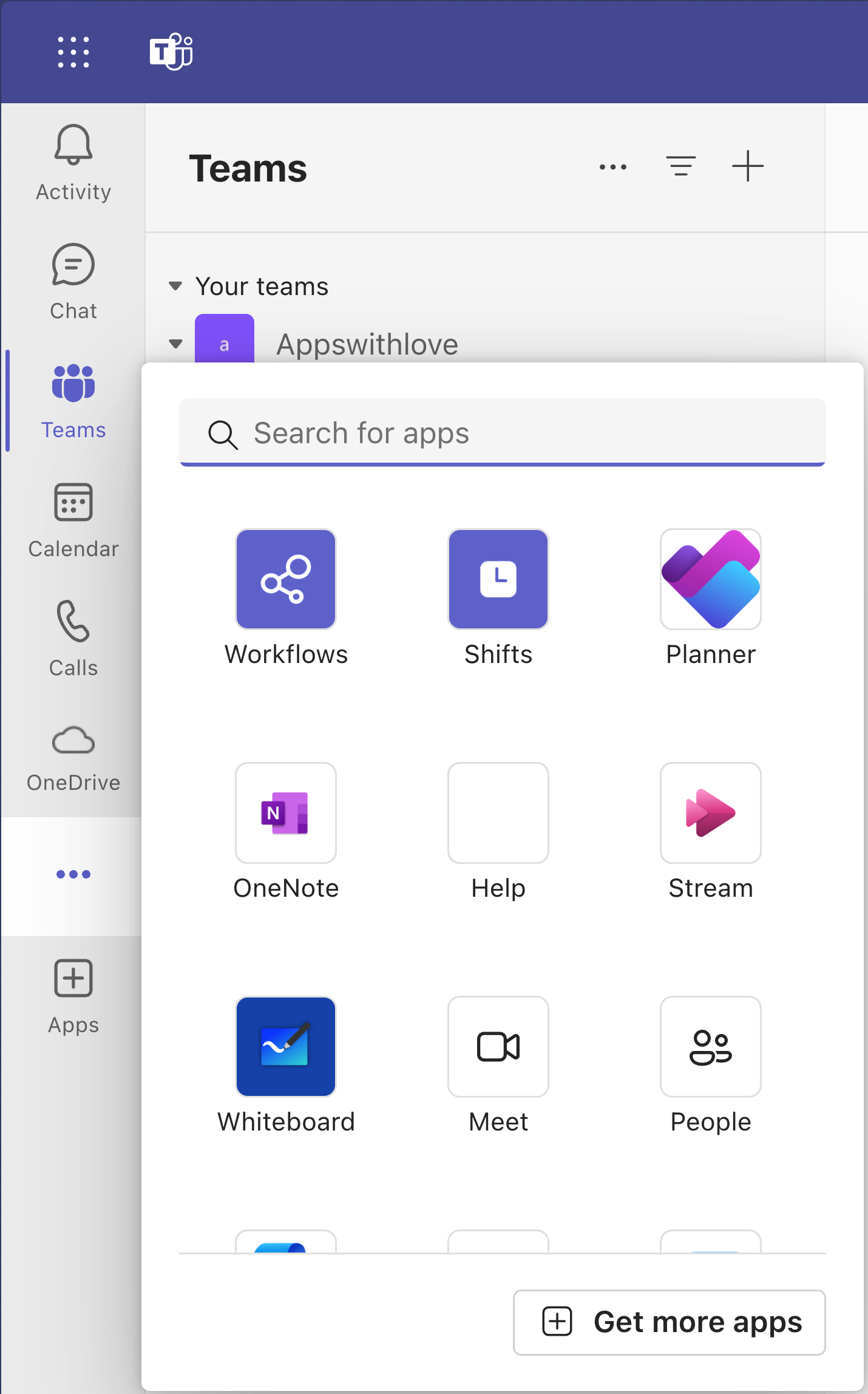Click the plus button to join or create team
This screenshot has width=868, height=1394.
[x=747, y=166]
